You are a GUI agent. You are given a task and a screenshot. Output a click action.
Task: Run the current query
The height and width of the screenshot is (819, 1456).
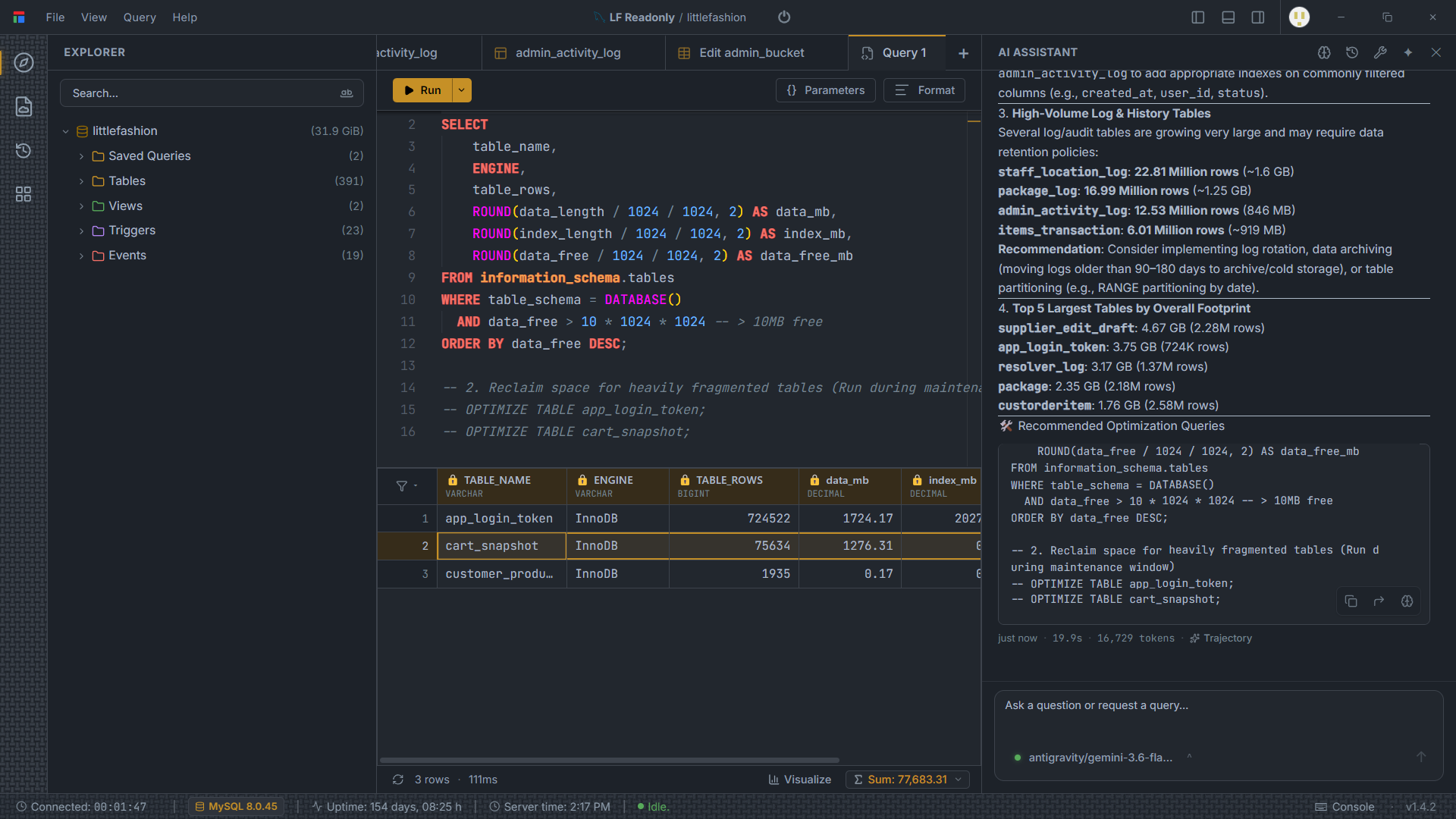422,90
